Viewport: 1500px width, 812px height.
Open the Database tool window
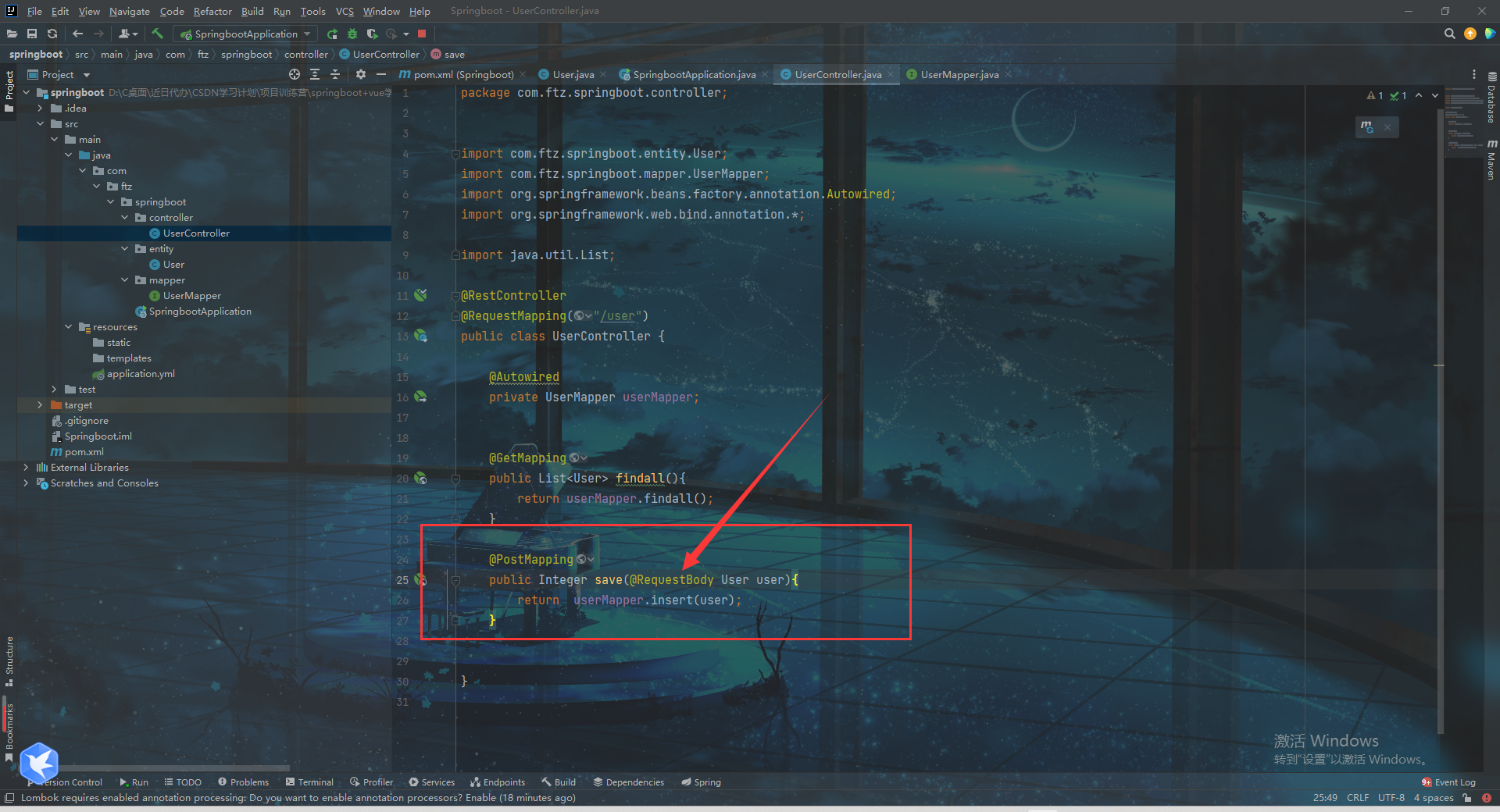(x=1491, y=98)
